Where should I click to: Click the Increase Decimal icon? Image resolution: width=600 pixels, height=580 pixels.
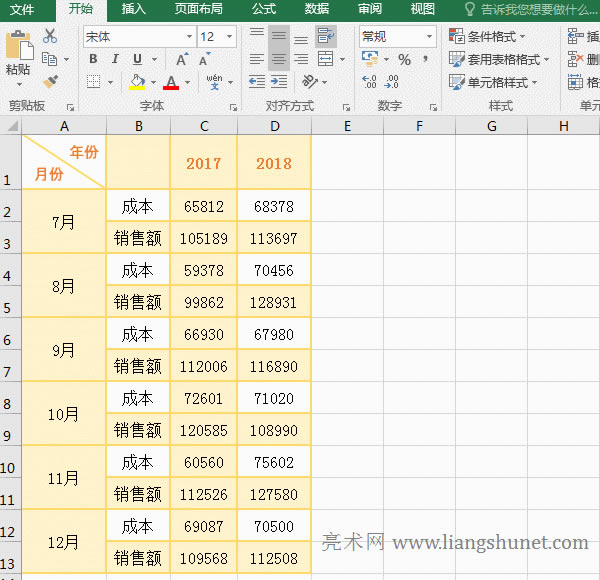pos(369,82)
